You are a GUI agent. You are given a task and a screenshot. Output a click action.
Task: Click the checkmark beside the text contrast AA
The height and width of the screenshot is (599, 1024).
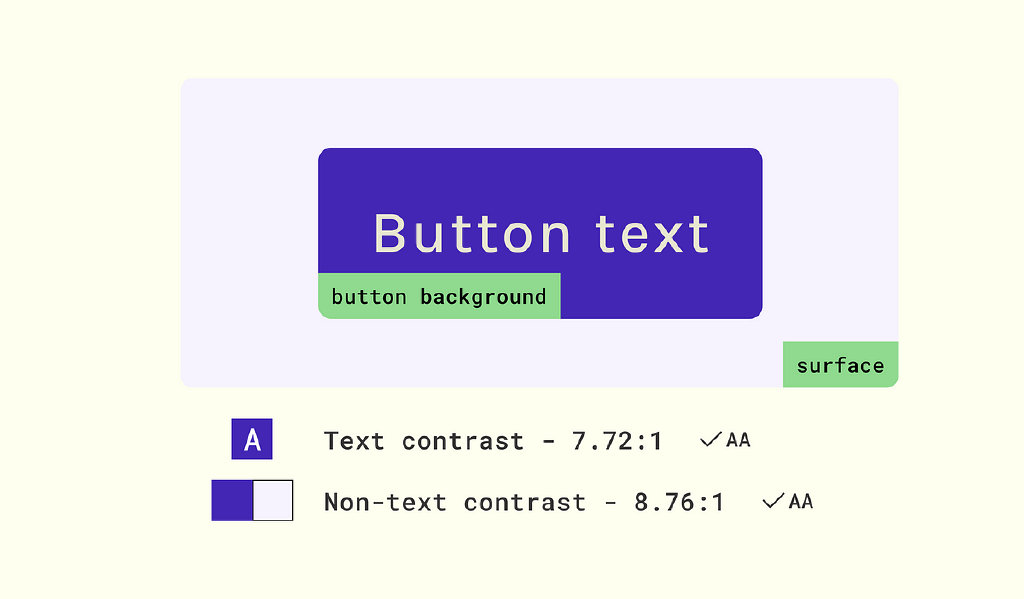(711, 439)
